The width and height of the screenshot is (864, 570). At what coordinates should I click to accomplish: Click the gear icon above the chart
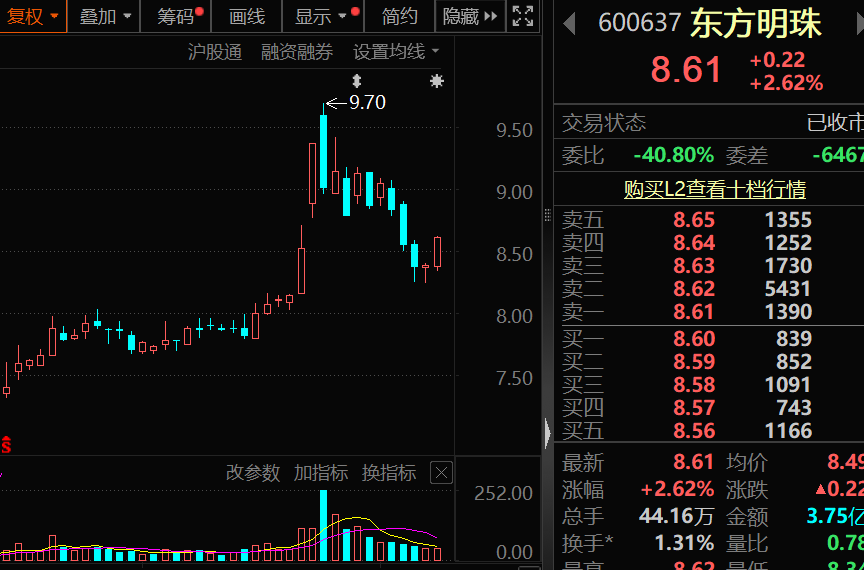(x=436, y=81)
